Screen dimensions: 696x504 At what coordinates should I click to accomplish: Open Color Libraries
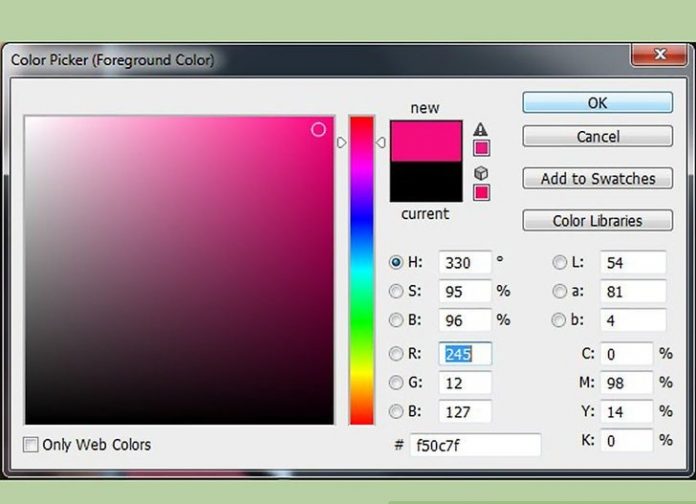pyautogui.click(x=597, y=221)
